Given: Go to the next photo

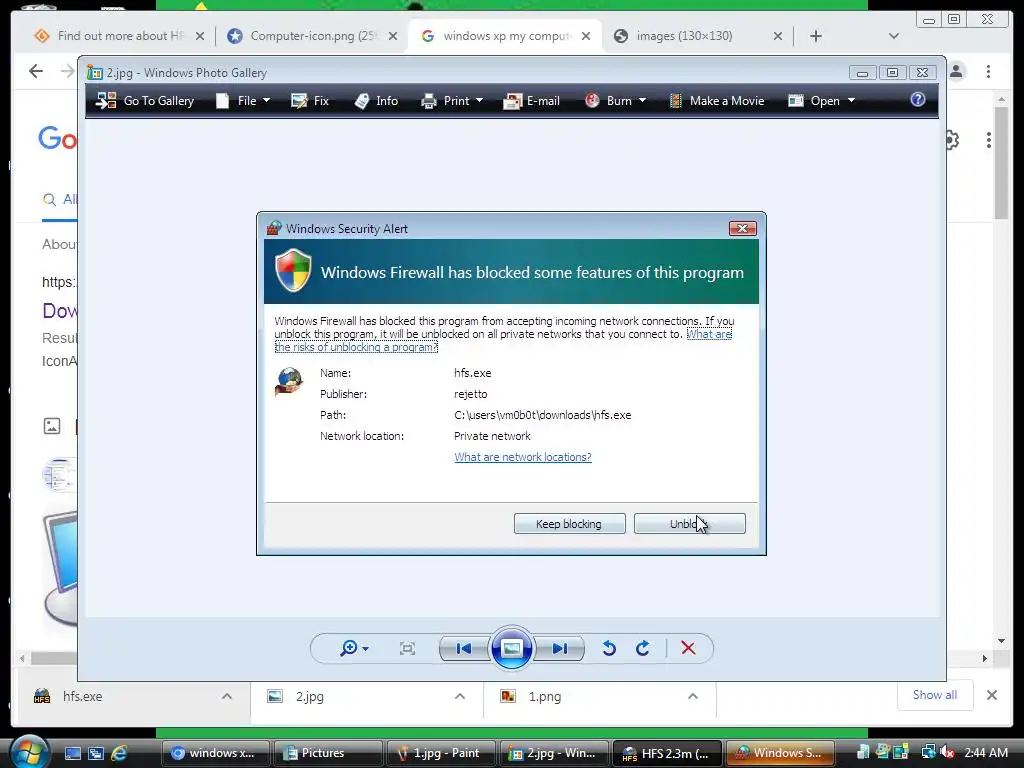Looking at the screenshot, I should point(559,648).
